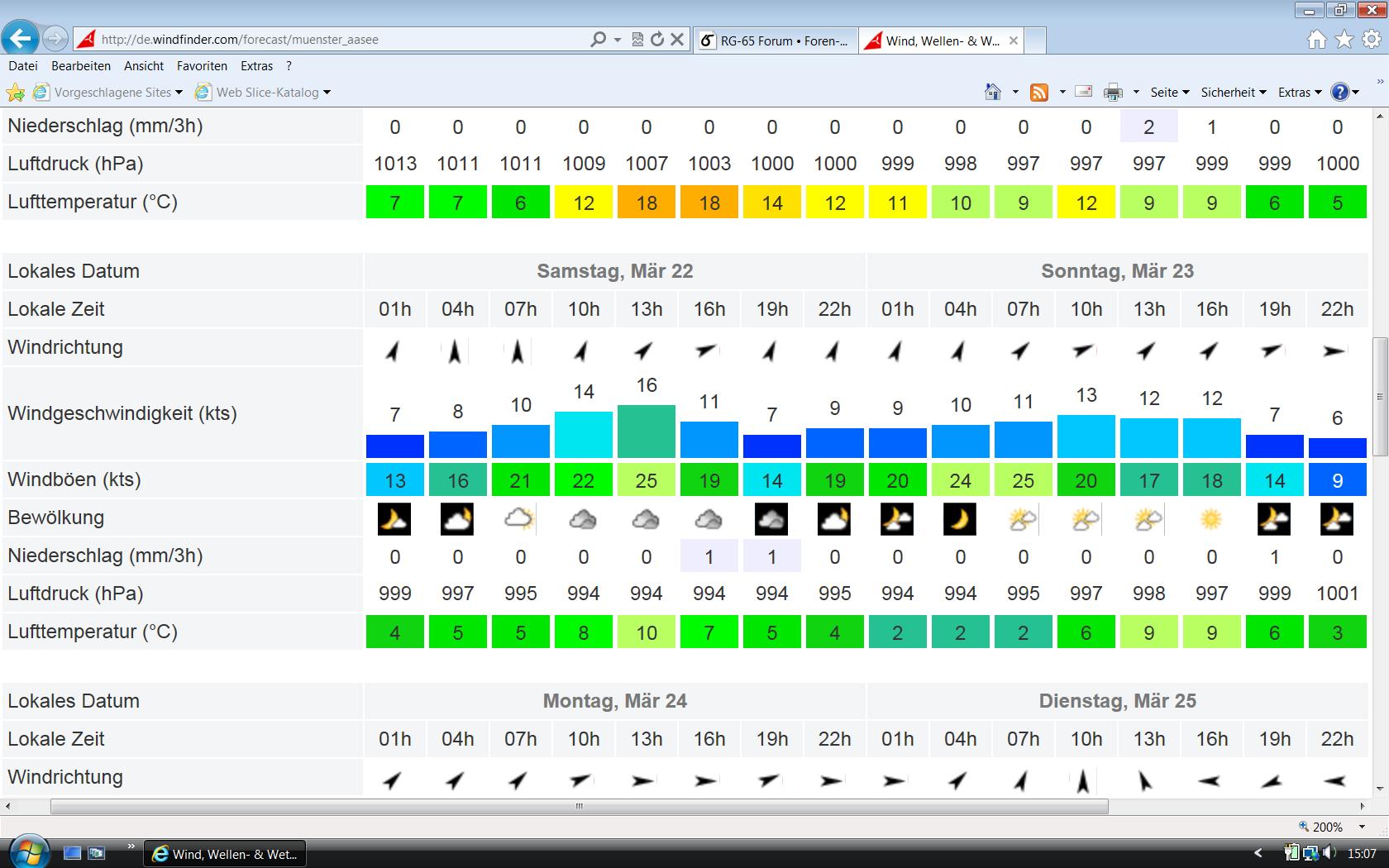The image size is (1389, 868).
Task: Click the stop loading X icon
Action: (677, 39)
